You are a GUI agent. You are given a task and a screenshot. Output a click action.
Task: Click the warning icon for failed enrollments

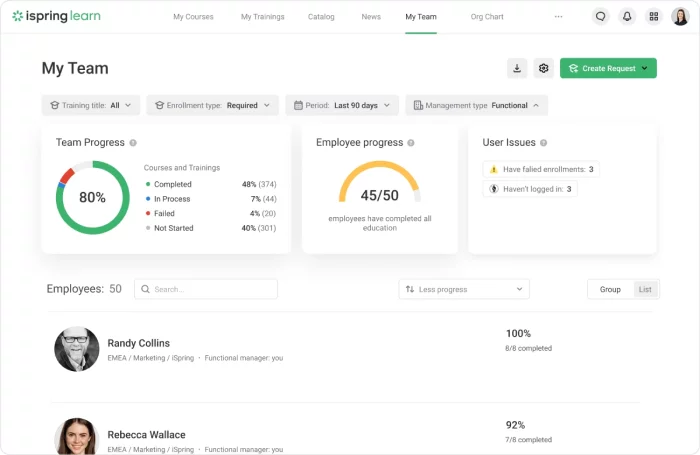click(494, 169)
